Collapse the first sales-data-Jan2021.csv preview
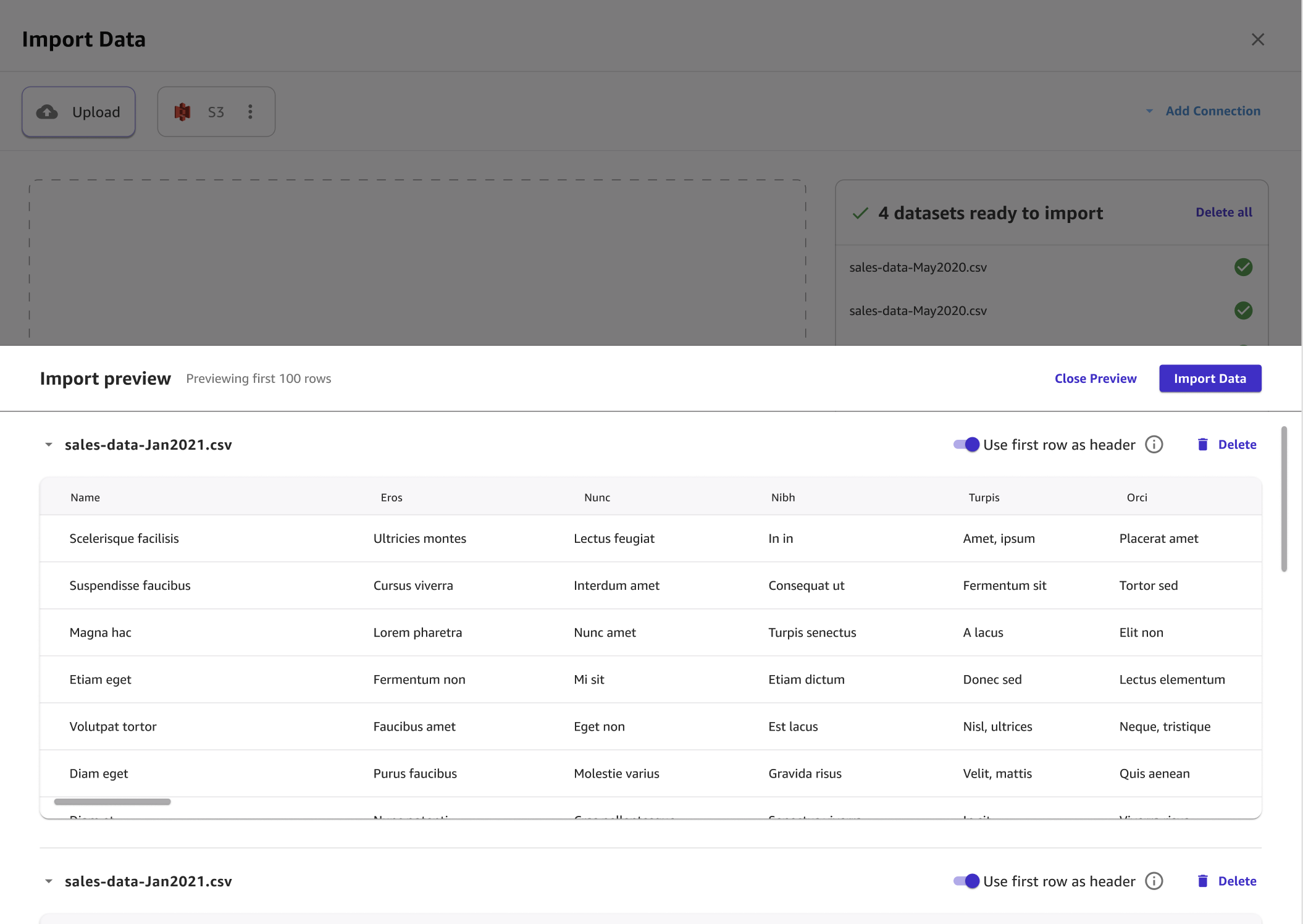Viewport: 1303px width, 924px height. (49, 445)
